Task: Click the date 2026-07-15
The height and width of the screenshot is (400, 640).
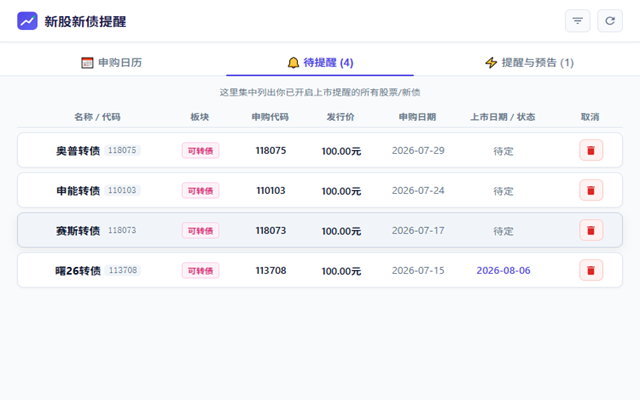Action: (x=418, y=271)
